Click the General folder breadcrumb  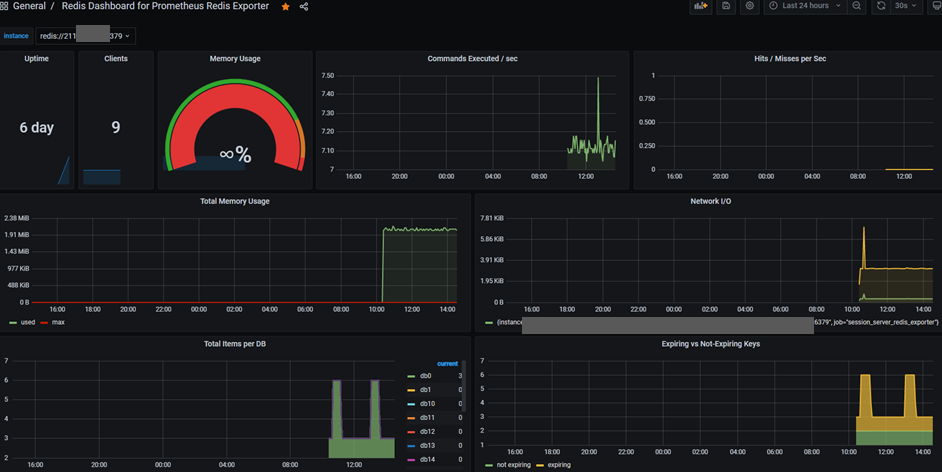[29, 6]
